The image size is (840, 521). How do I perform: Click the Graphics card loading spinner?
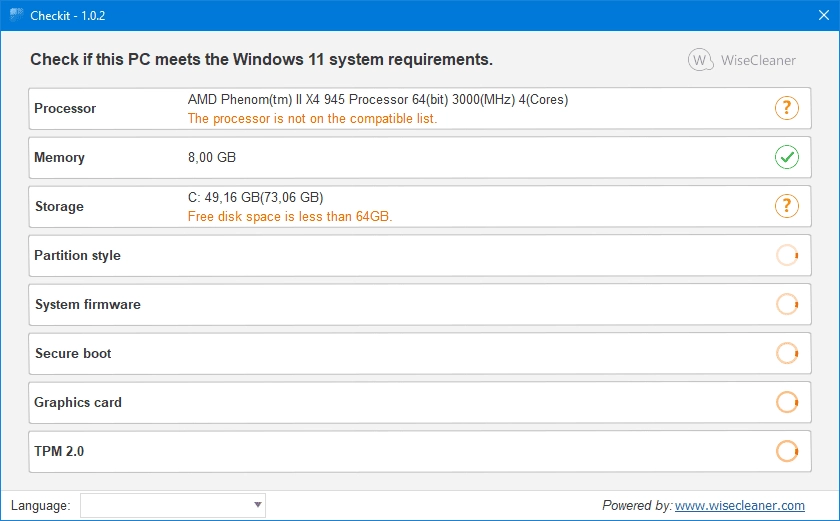(787, 402)
